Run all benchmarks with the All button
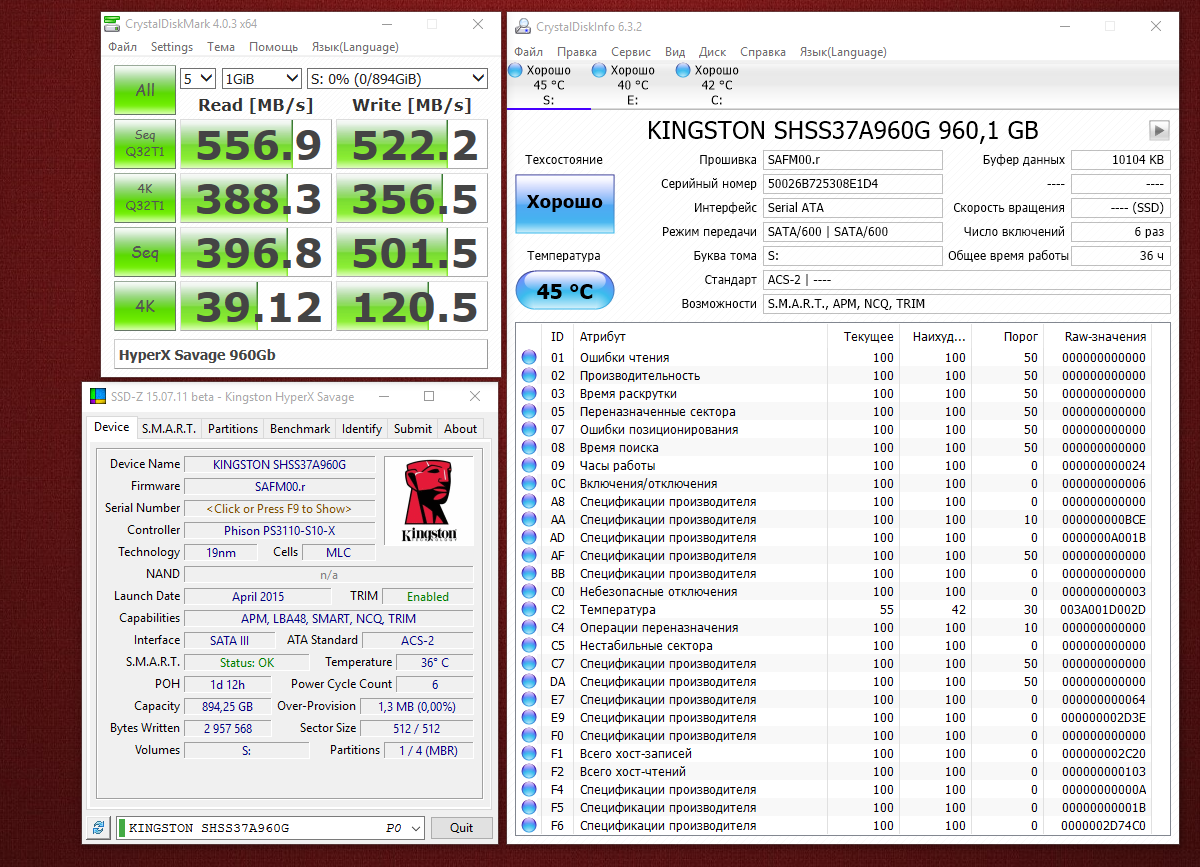Screen dimensions: 1200x867 (x=145, y=90)
